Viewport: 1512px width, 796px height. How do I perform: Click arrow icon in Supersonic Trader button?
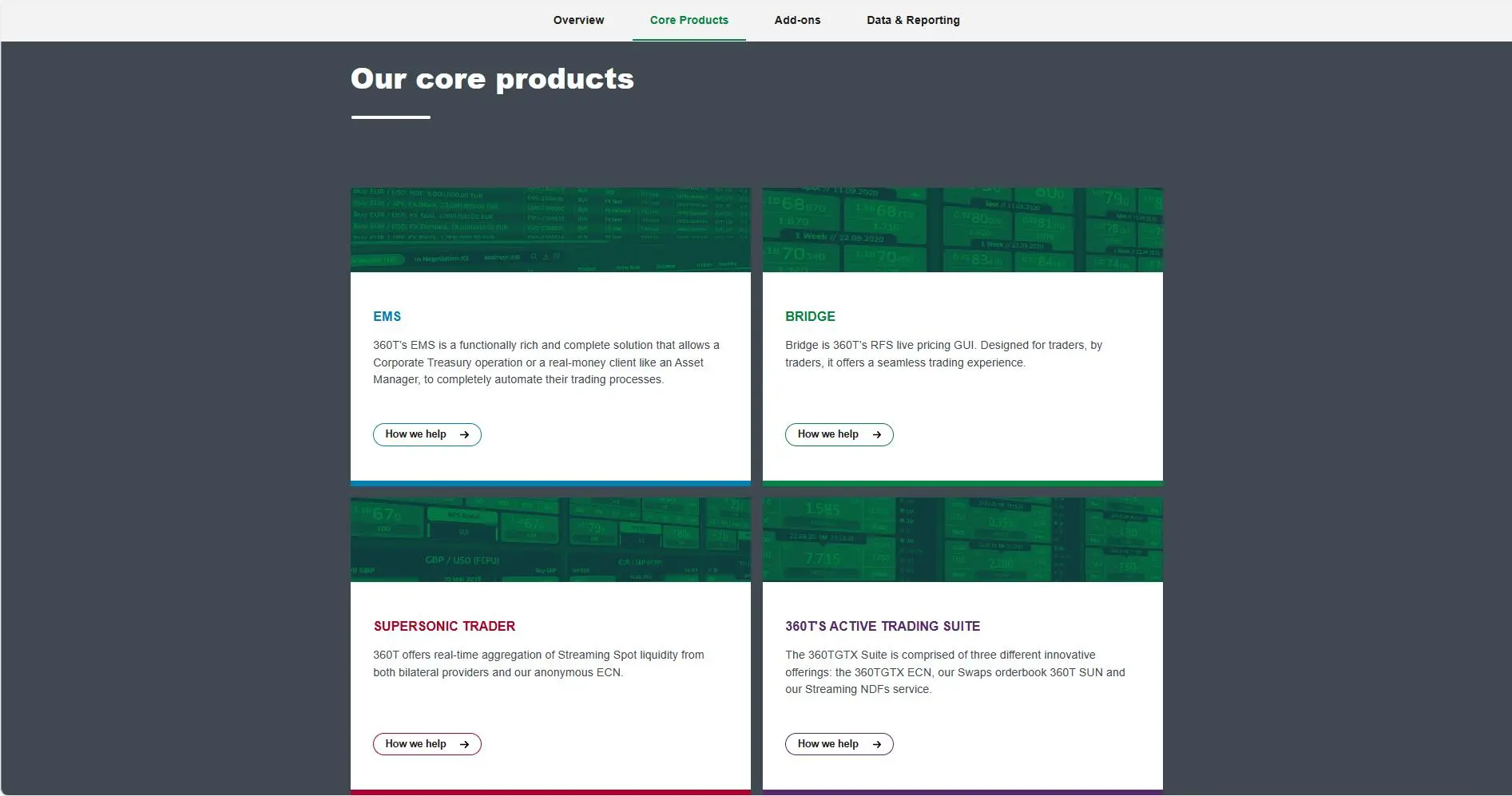click(x=464, y=744)
